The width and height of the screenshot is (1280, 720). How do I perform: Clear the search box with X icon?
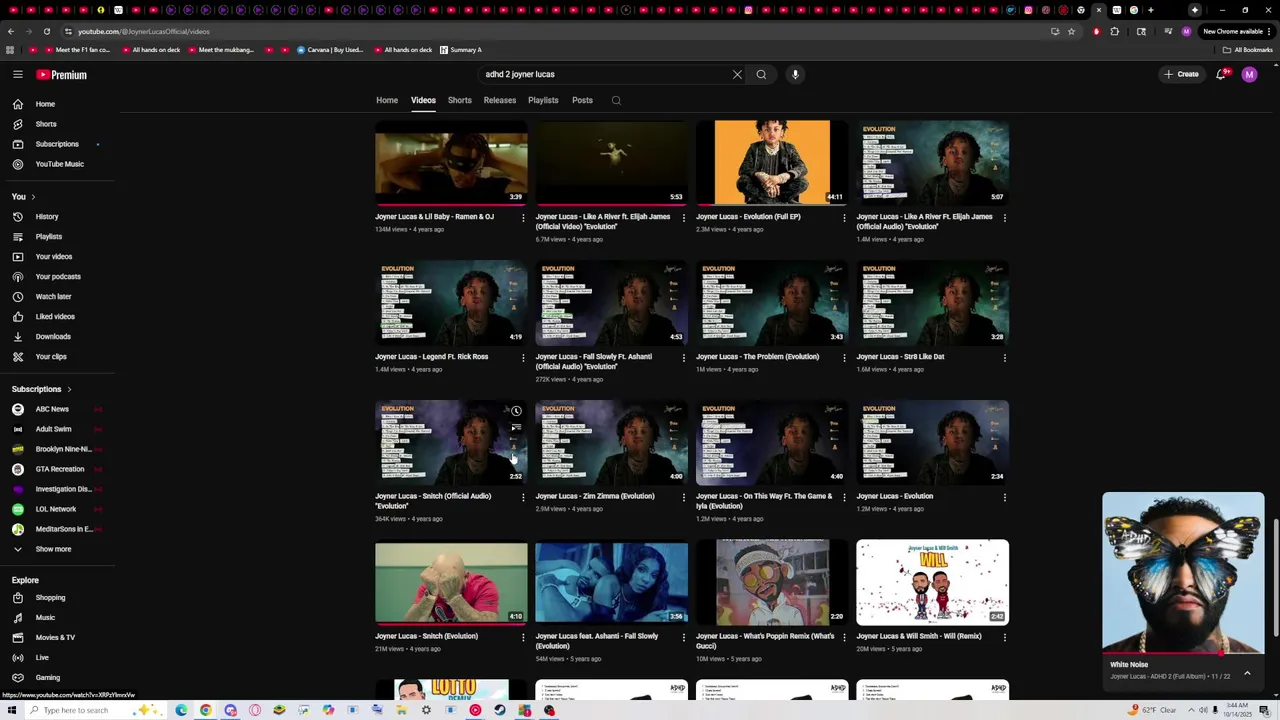pos(737,74)
